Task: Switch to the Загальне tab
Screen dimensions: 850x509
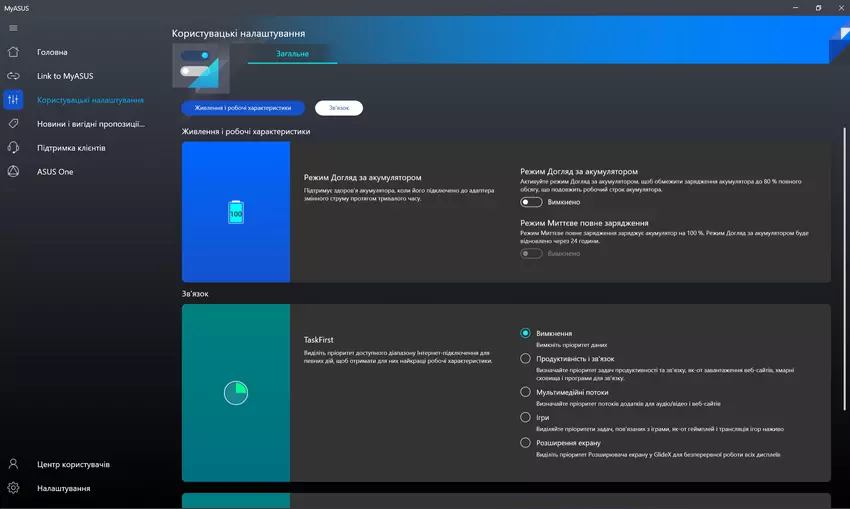Action: [x=292, y=54]
